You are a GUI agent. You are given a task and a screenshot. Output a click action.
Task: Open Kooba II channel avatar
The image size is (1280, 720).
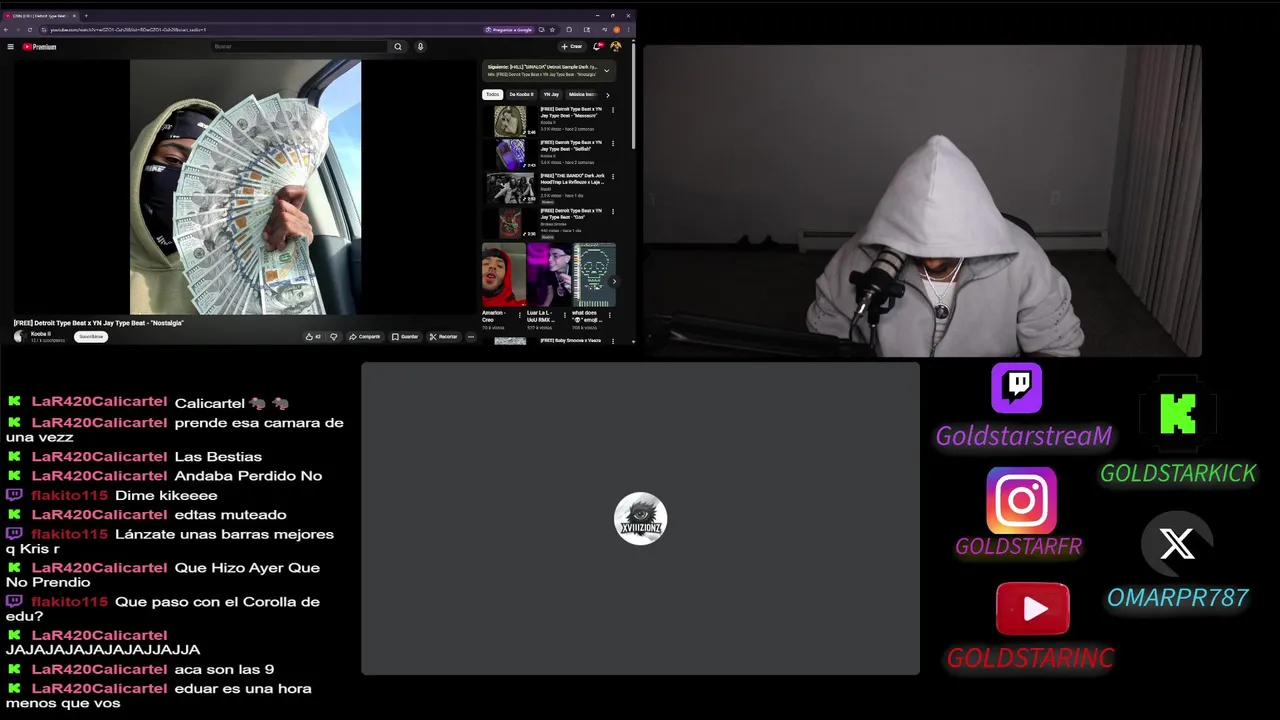19,337
